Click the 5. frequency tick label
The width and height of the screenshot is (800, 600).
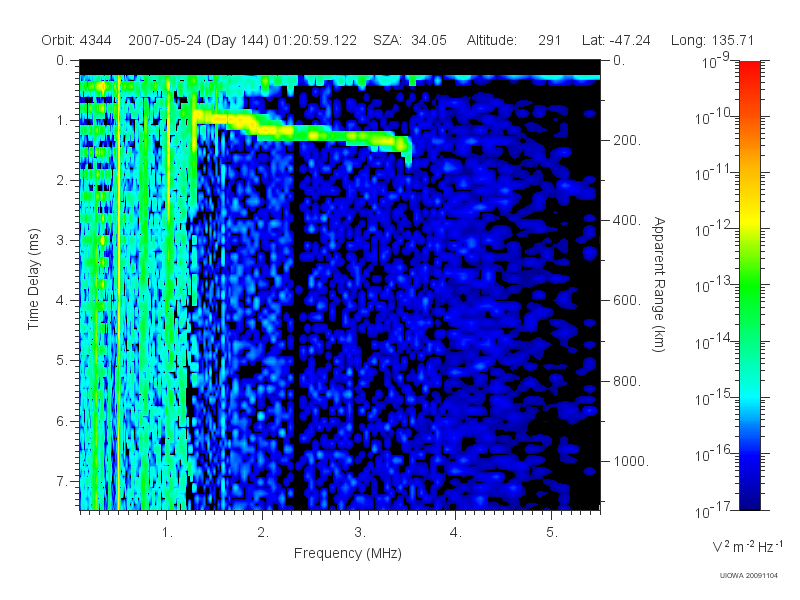(x=552, y=533)
